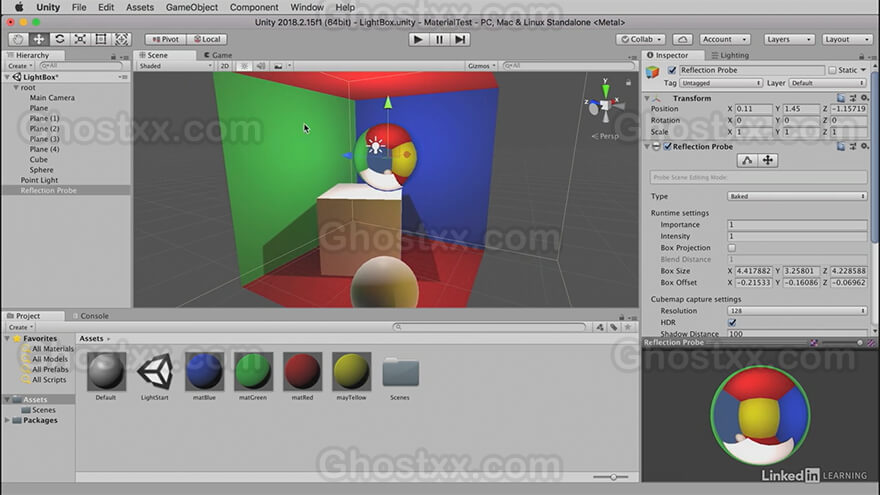Open the Tag dropdown
The height and width of the screenshot is (495, 880).
(721, 83)
